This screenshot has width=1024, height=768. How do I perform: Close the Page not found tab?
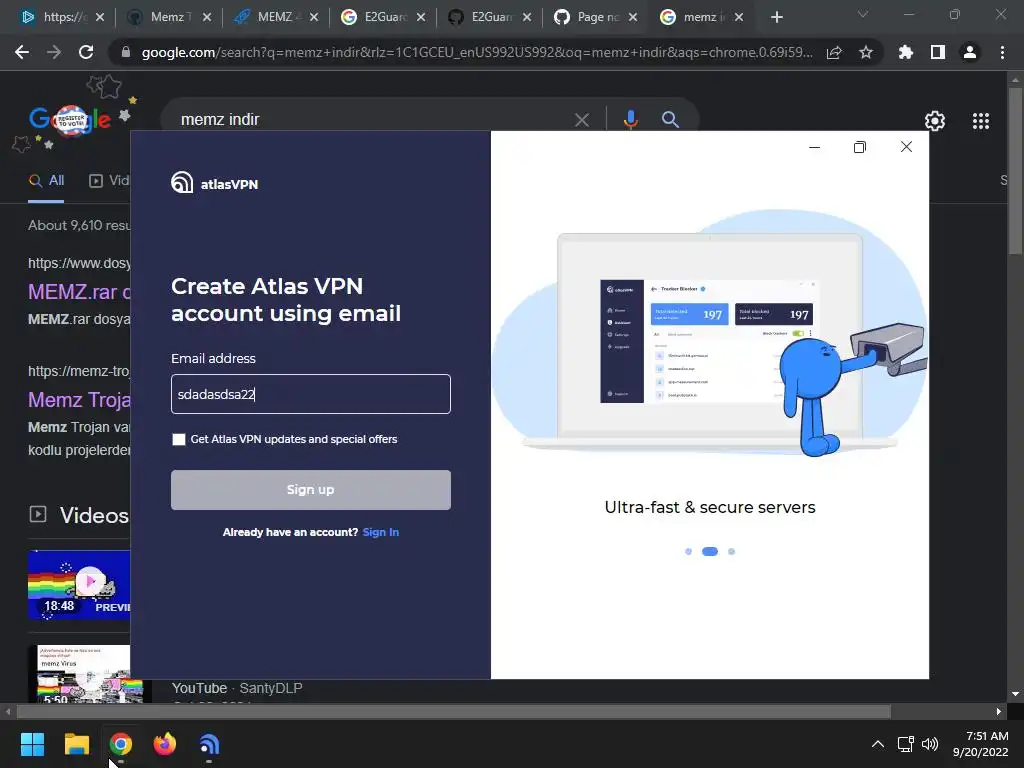633,18
